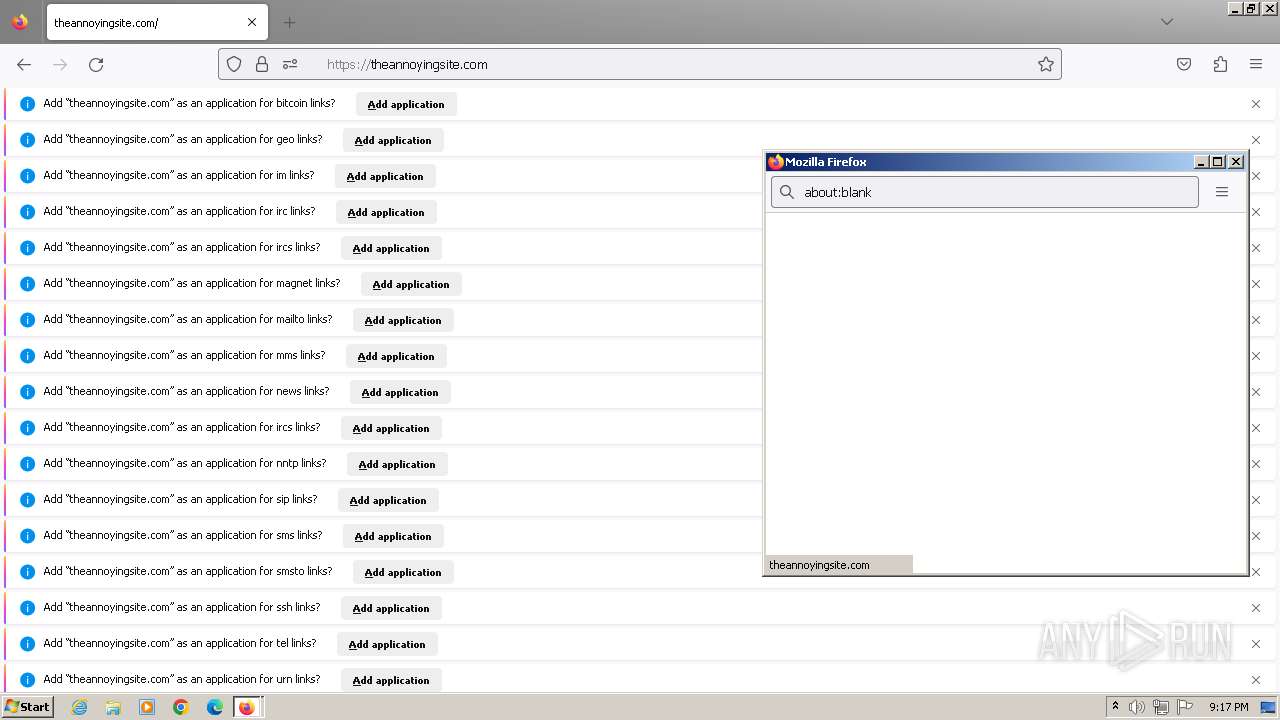The width and height of the screenshot is (1280, 720).
Task: Open the site permissions icon in the address bar
Action: tap(290, 64)
